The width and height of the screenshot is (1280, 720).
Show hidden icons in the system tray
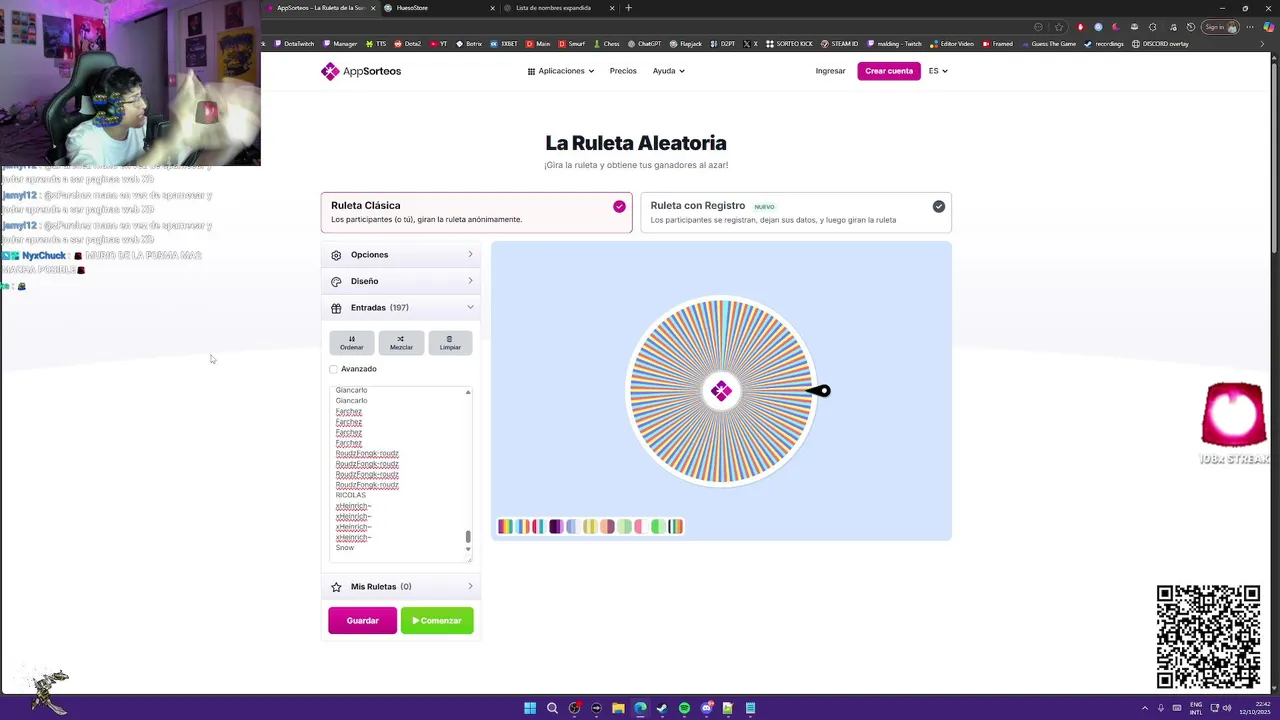click(x=1145, y=708)
